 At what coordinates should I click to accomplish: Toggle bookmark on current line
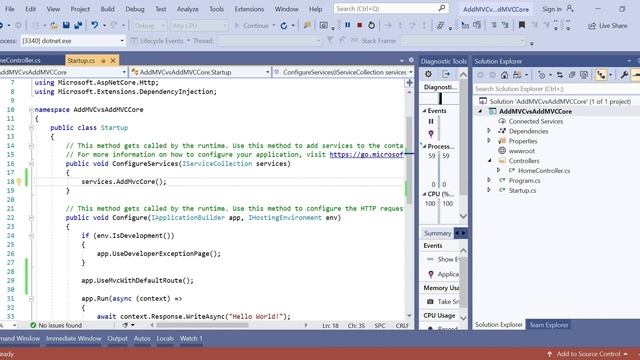coord(522,25)
